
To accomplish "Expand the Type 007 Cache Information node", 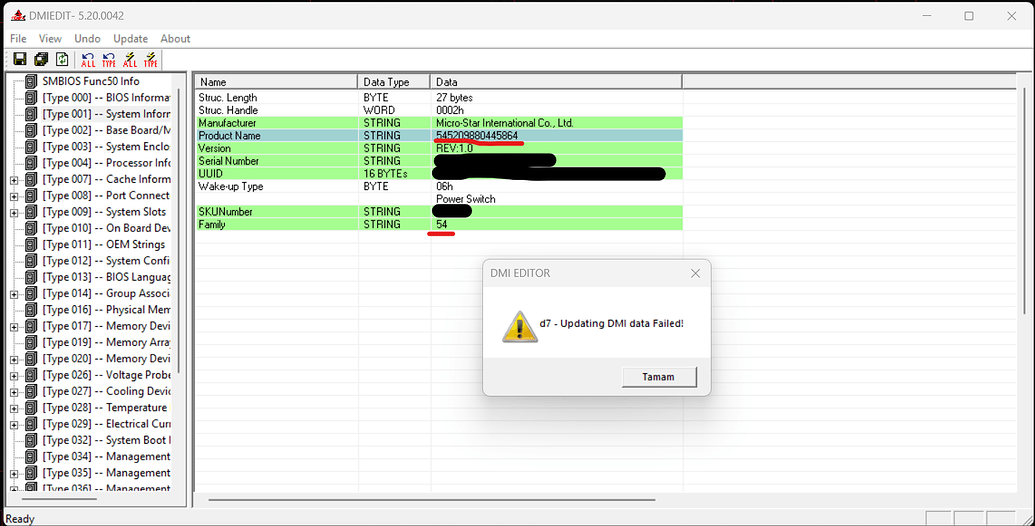I will click(14, 180).
